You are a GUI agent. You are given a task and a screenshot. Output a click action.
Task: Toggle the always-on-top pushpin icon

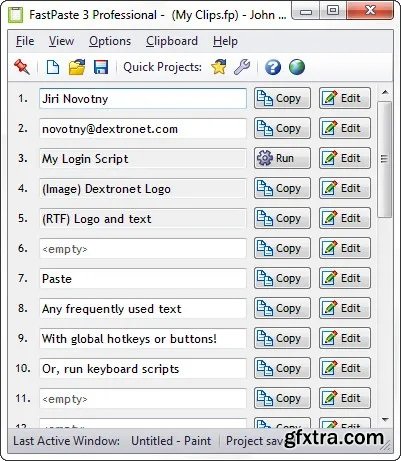pos(22,67)
